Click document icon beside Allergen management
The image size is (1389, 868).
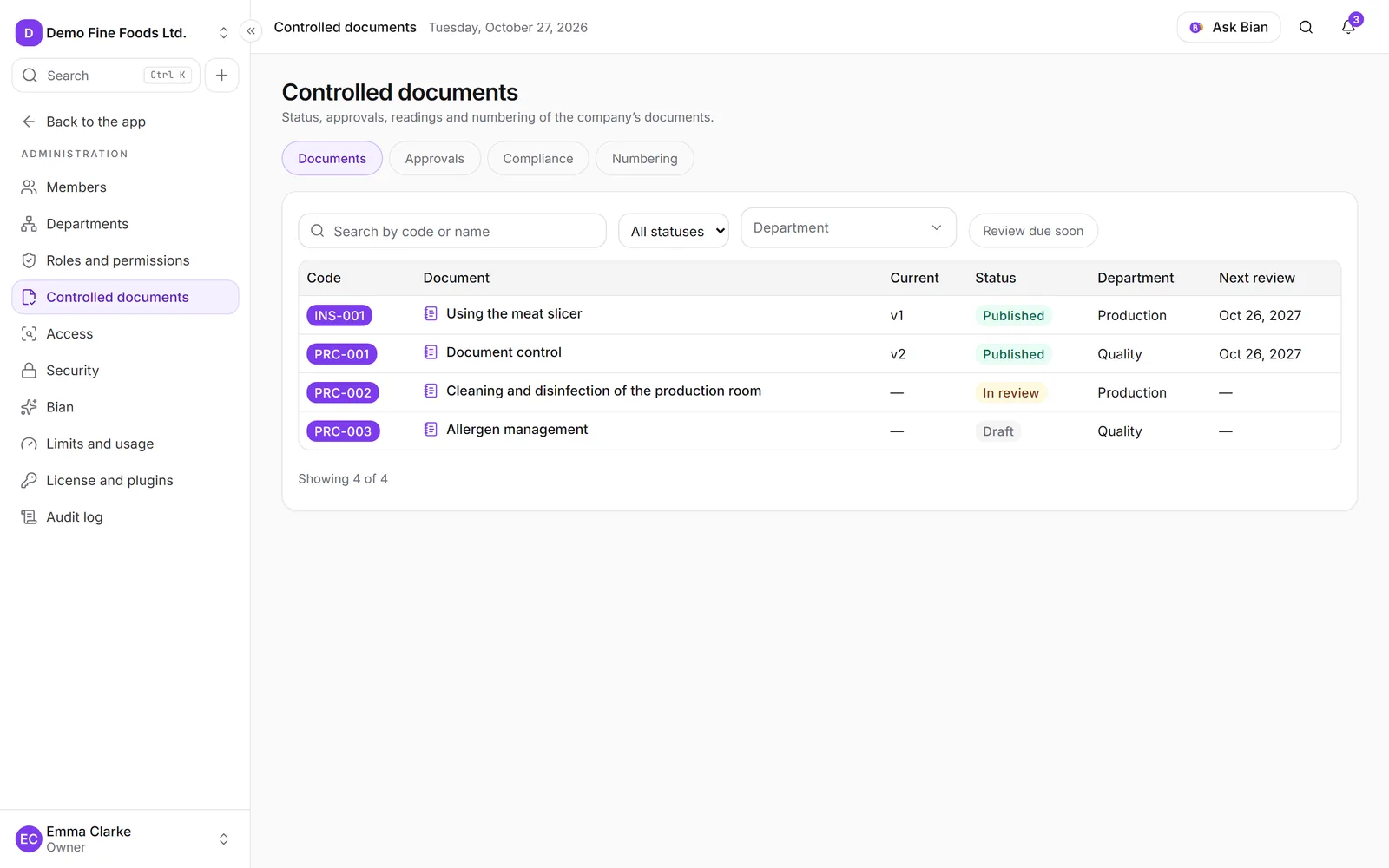(431, 430)
